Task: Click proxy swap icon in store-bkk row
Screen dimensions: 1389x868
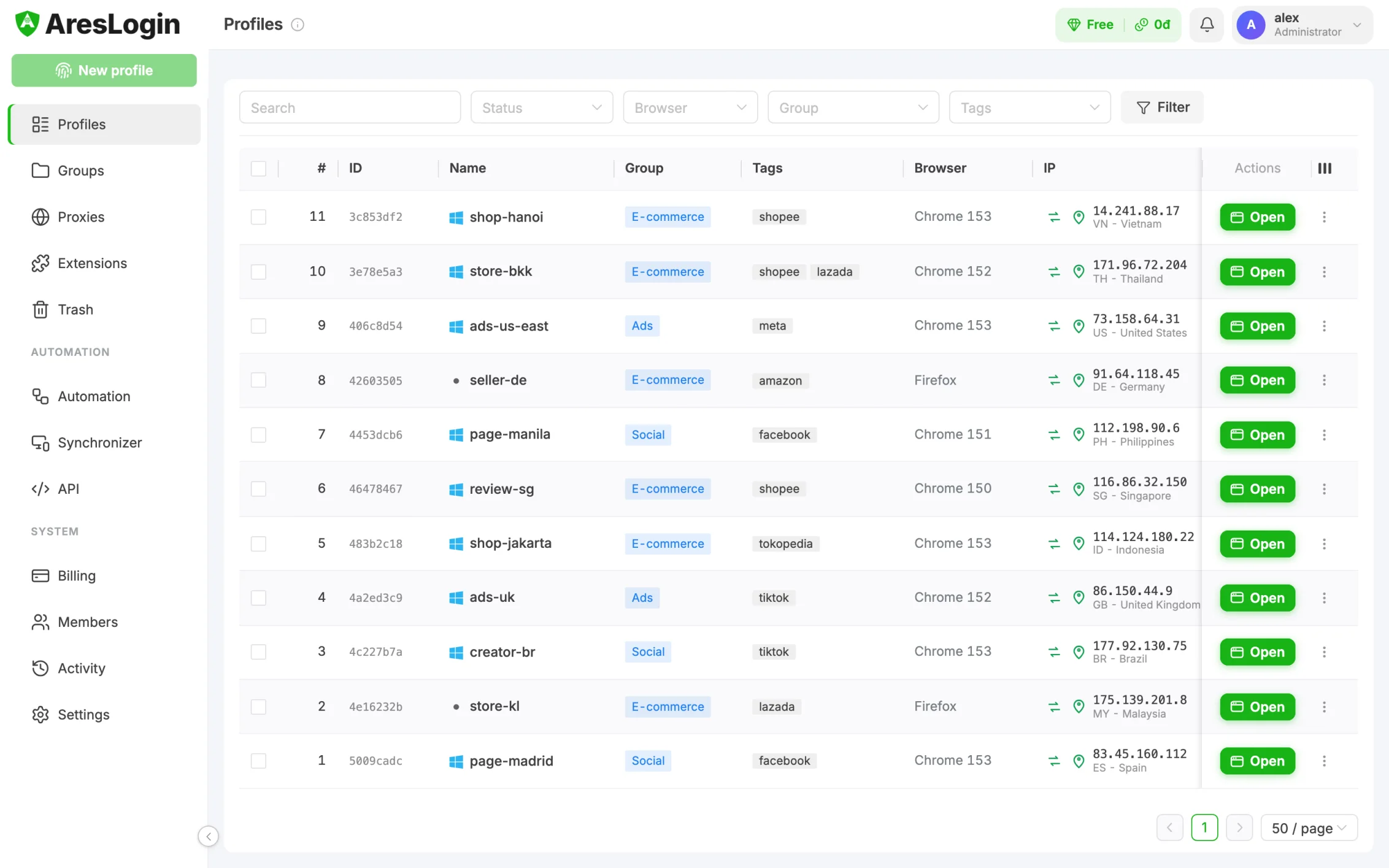Action: [x=1054, y=272]
